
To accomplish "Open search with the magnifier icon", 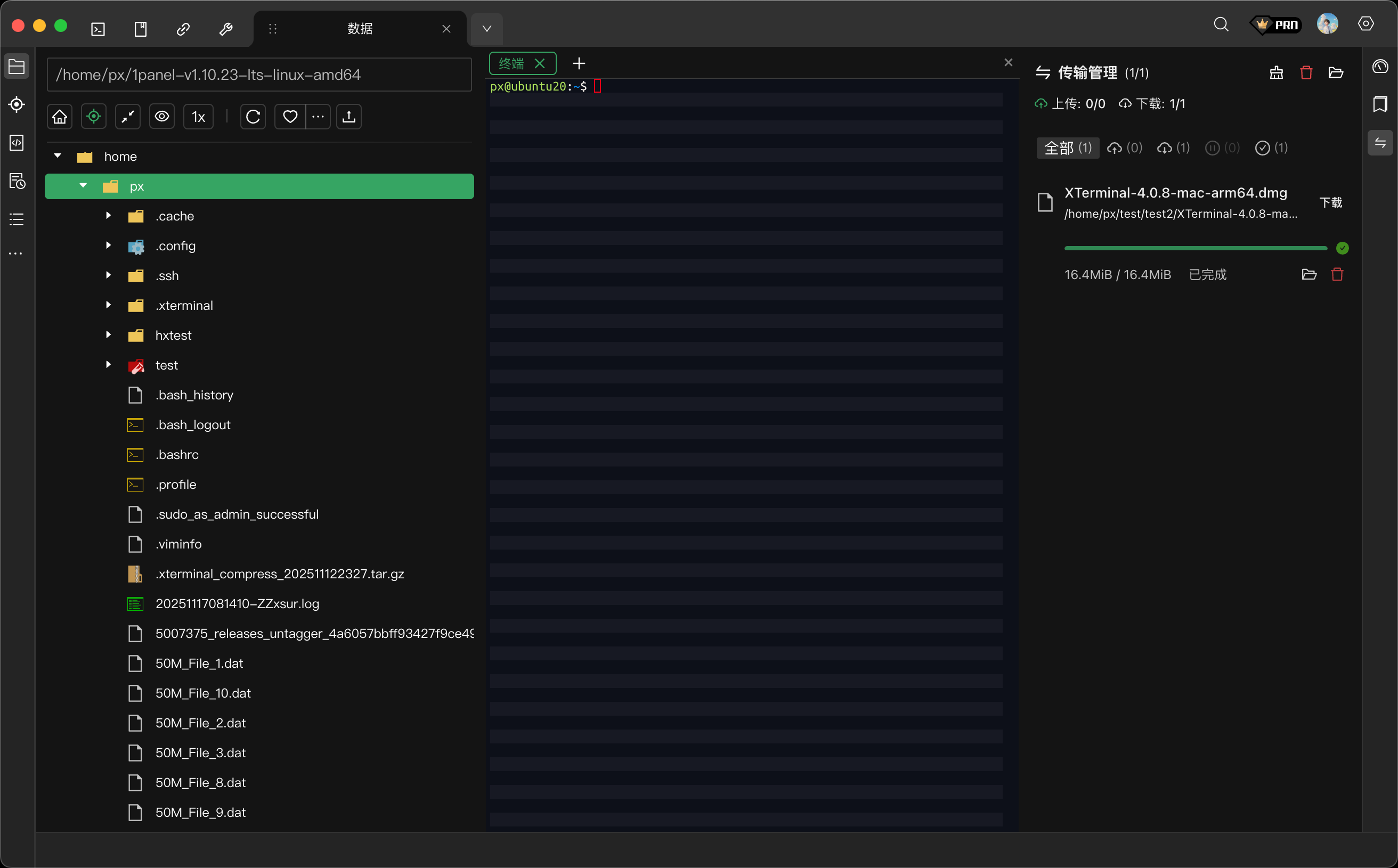I will tap(1221, 24).
